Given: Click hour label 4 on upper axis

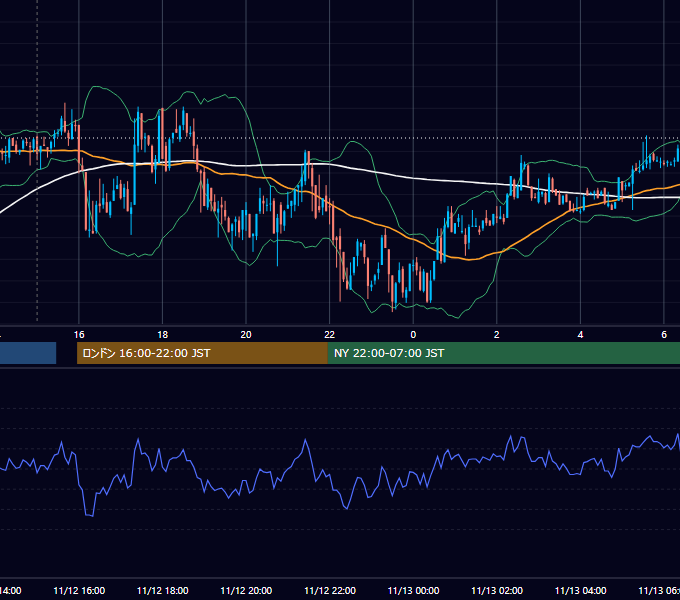Looking at the screenshot, I should [x=580, y=335].
